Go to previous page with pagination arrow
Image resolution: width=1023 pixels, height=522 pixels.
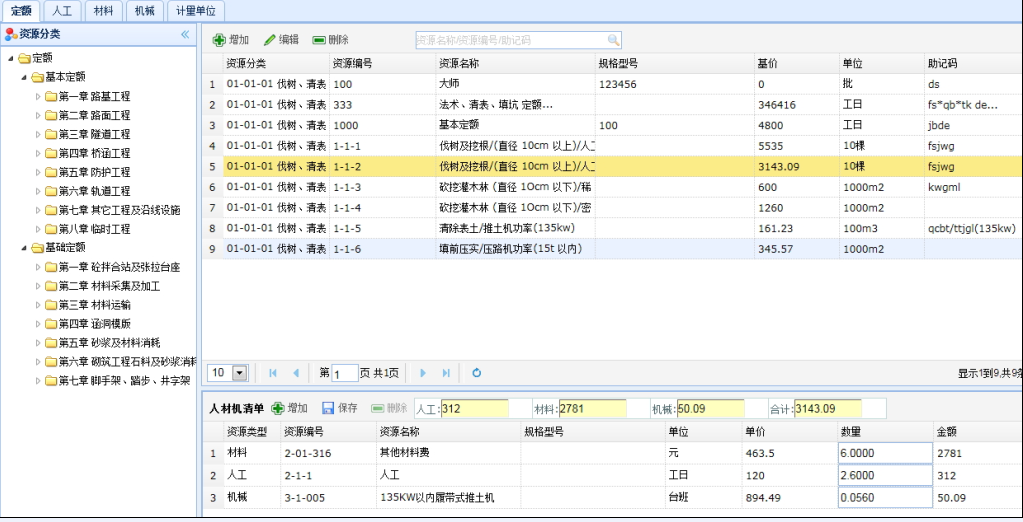[296, 373]
